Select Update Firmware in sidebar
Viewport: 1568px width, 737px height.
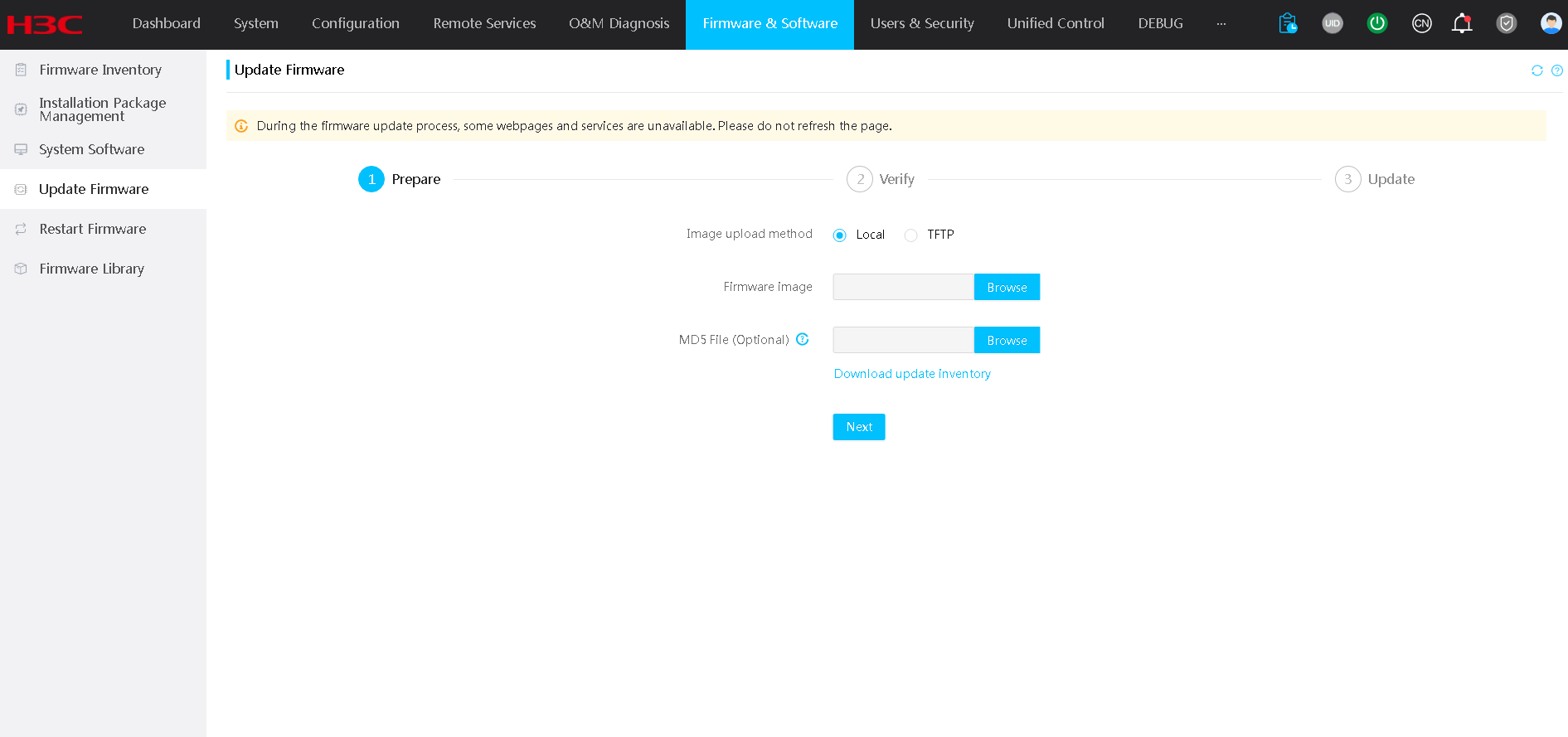coord(103,189)
